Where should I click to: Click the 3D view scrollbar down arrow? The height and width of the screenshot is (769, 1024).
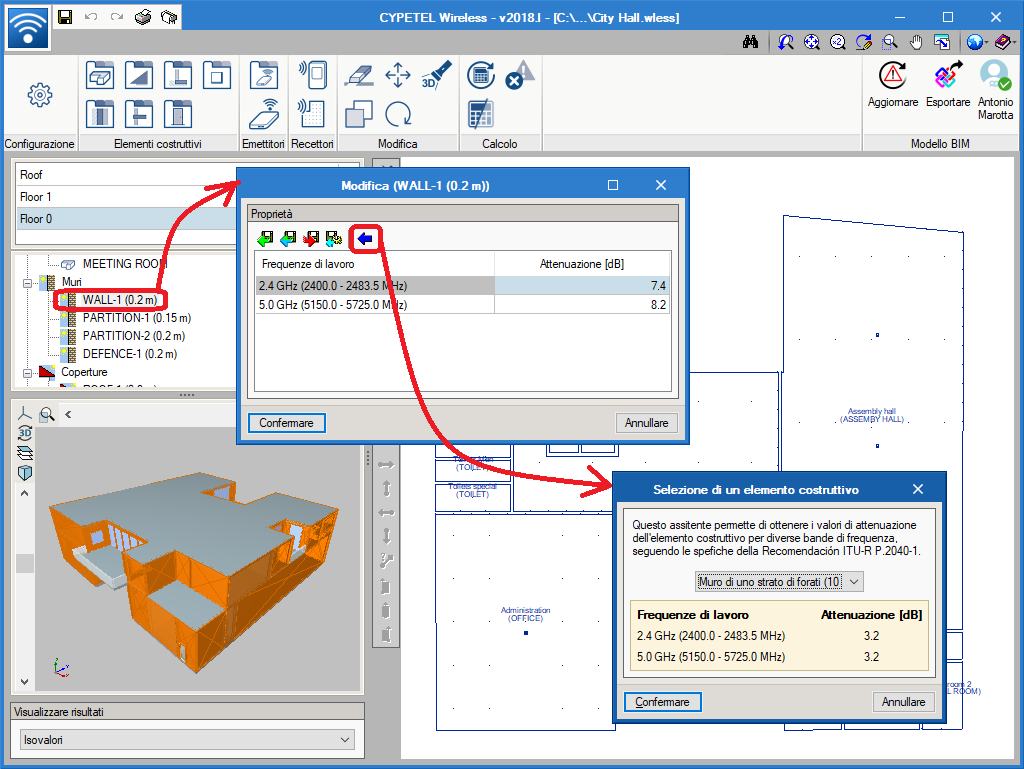coord(24,682)
